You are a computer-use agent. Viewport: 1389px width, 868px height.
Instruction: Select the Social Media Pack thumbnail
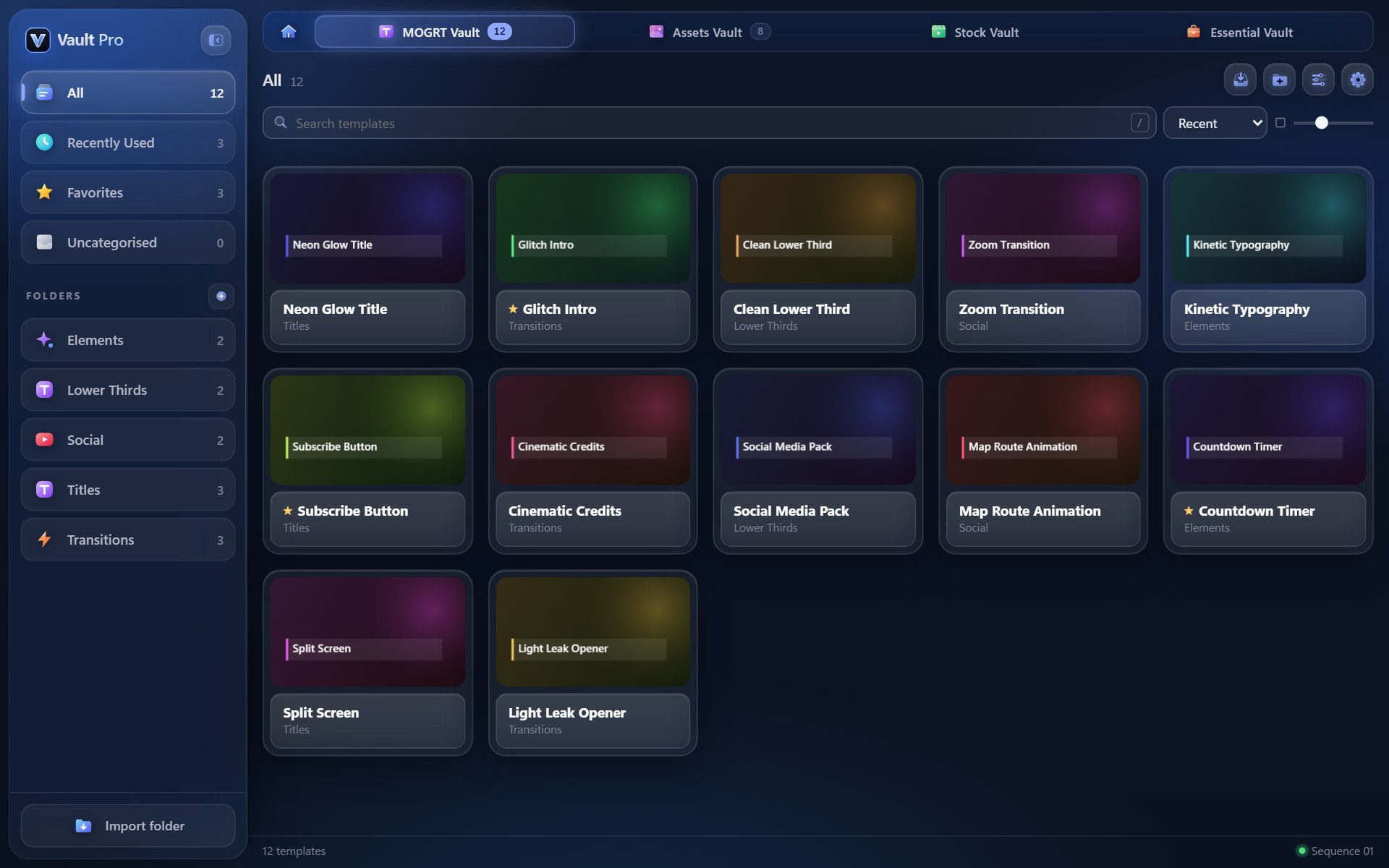click(x=818, y=430)
